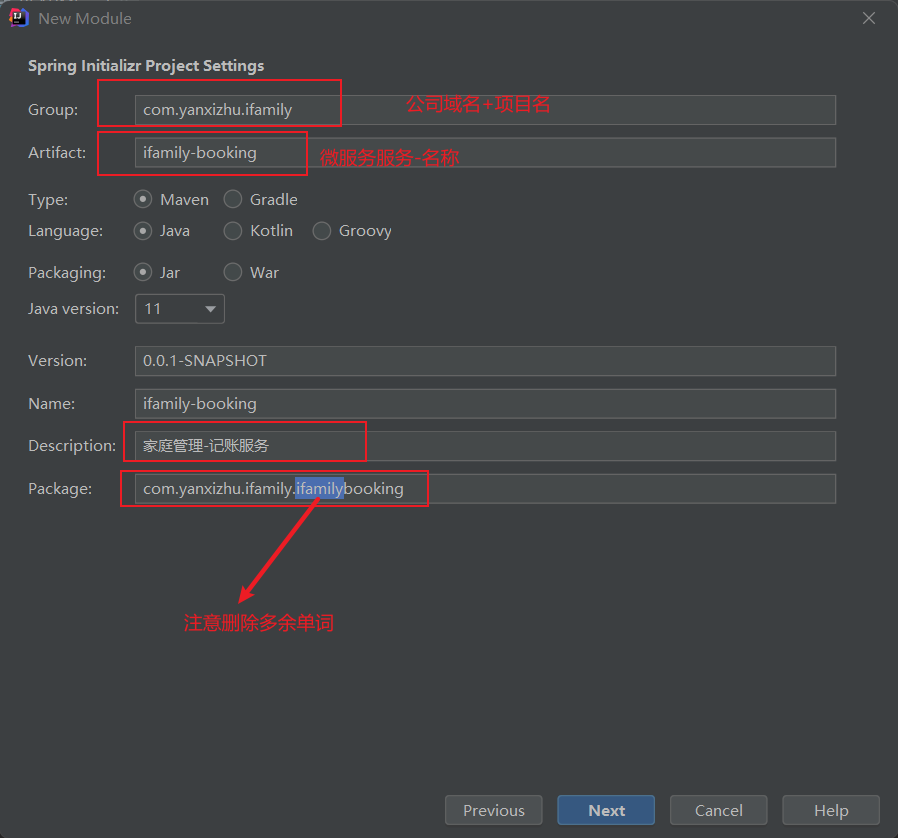Focus the Version field
Image resolution: width=898 pixels, height=838 pixels.
point(485,361)
